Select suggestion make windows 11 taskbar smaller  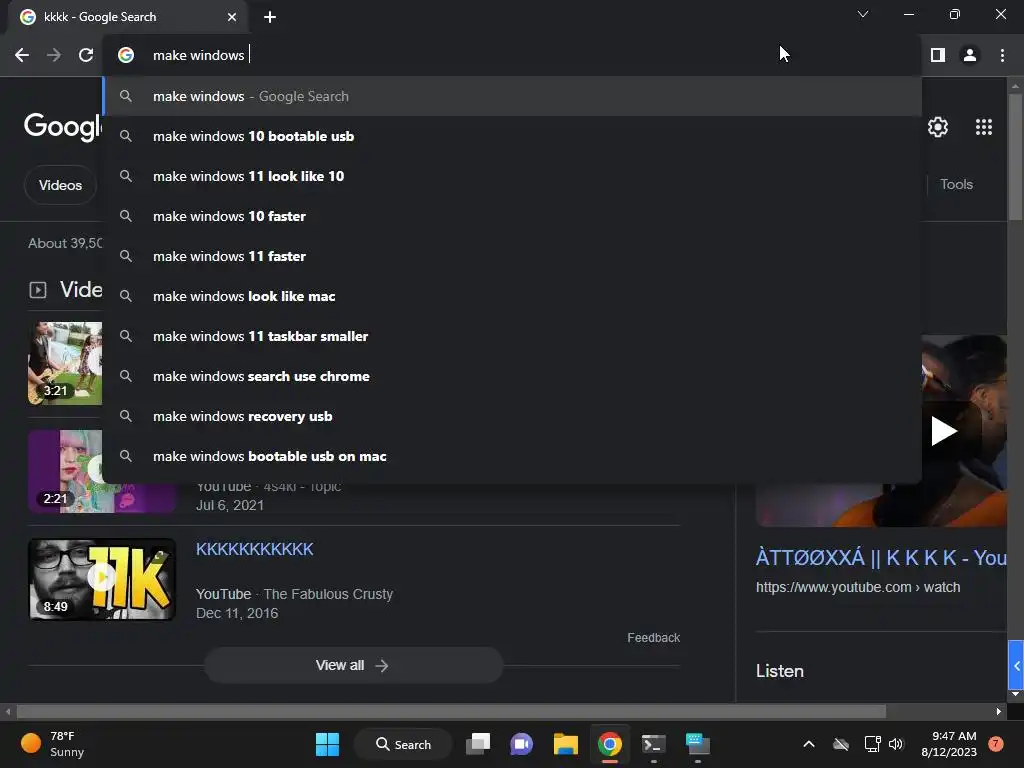[513, 336]
